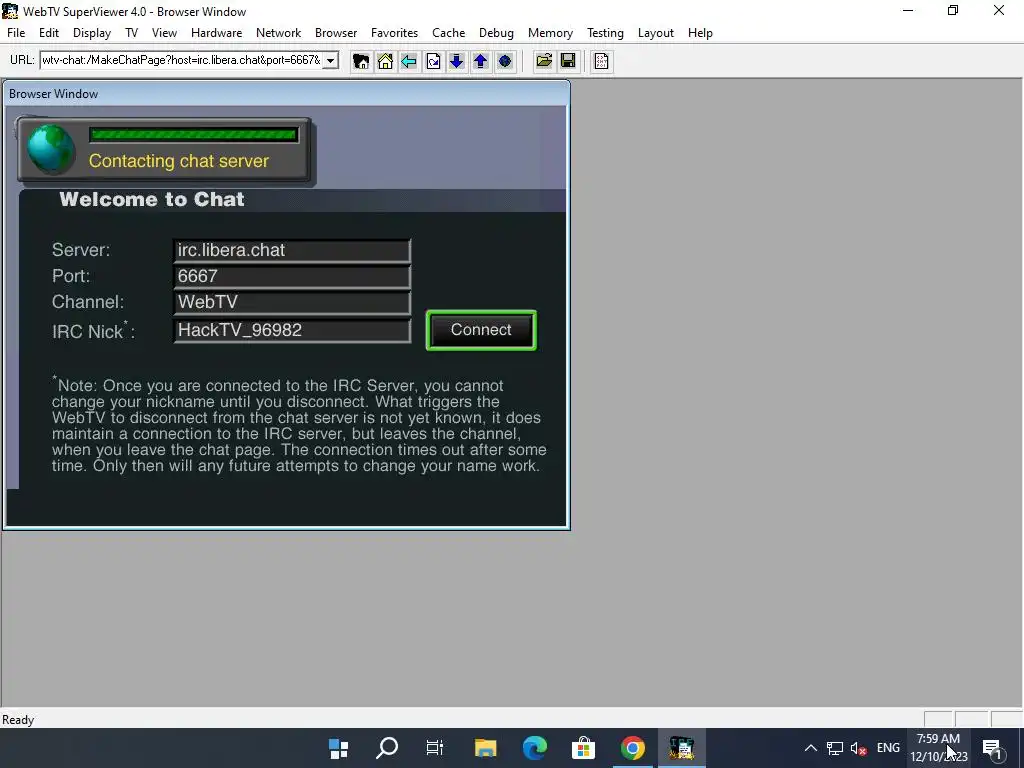Open the Testing menu
This screenshot has width=1024, height=768.
605,33
